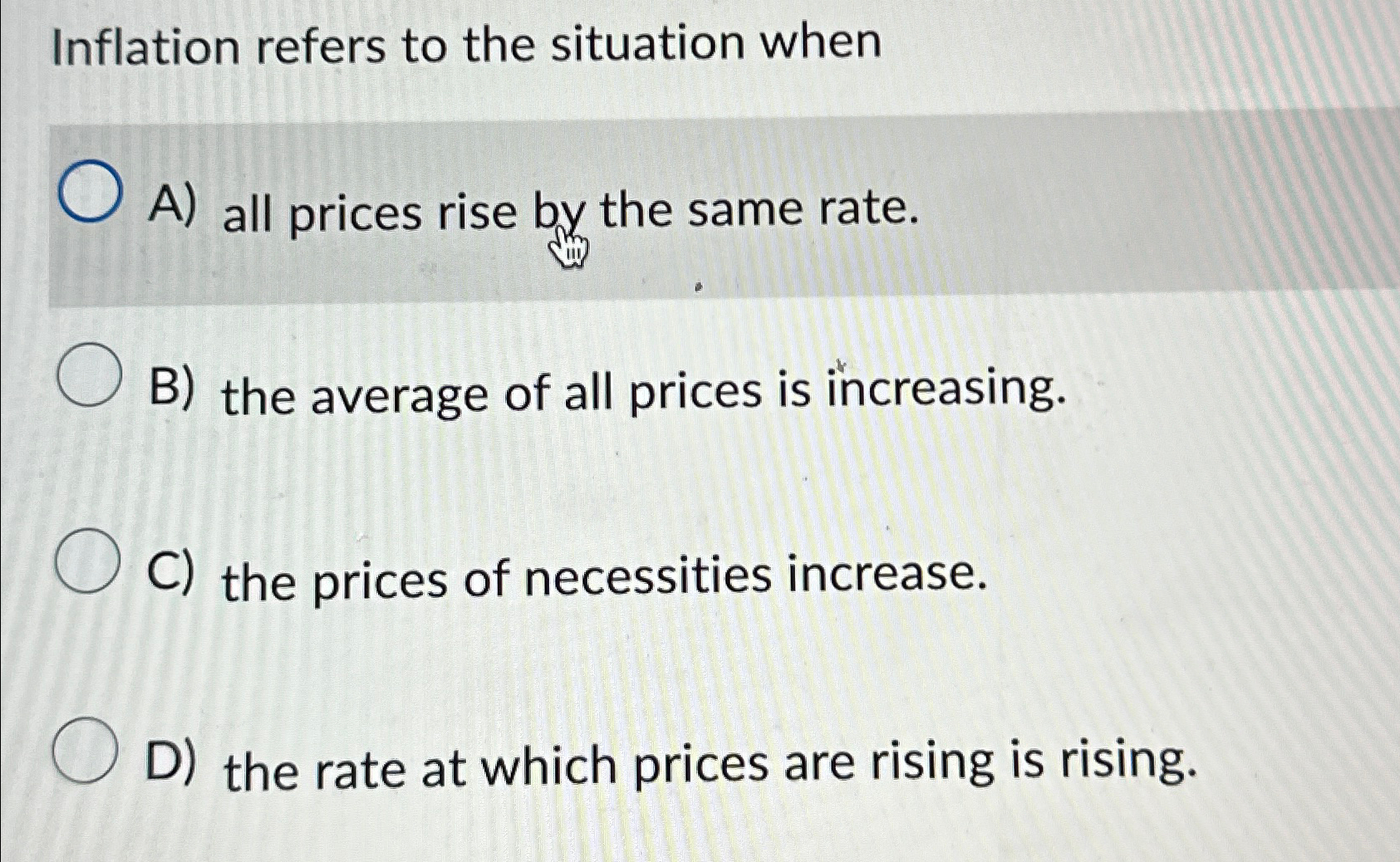
Task: Deselect the currently marked option A
Action: point(88,191)
